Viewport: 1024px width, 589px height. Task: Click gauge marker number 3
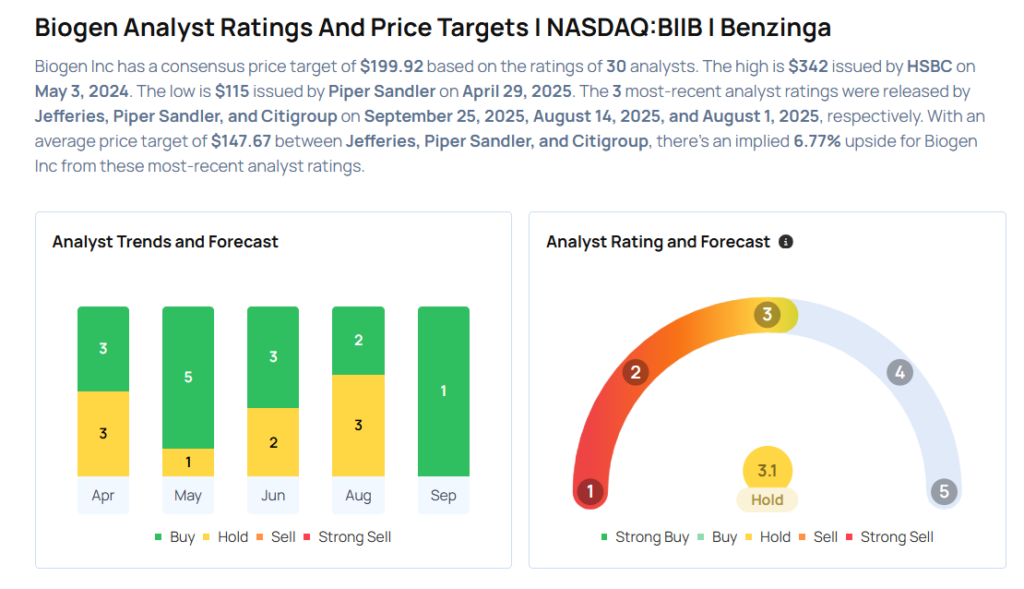767,315
